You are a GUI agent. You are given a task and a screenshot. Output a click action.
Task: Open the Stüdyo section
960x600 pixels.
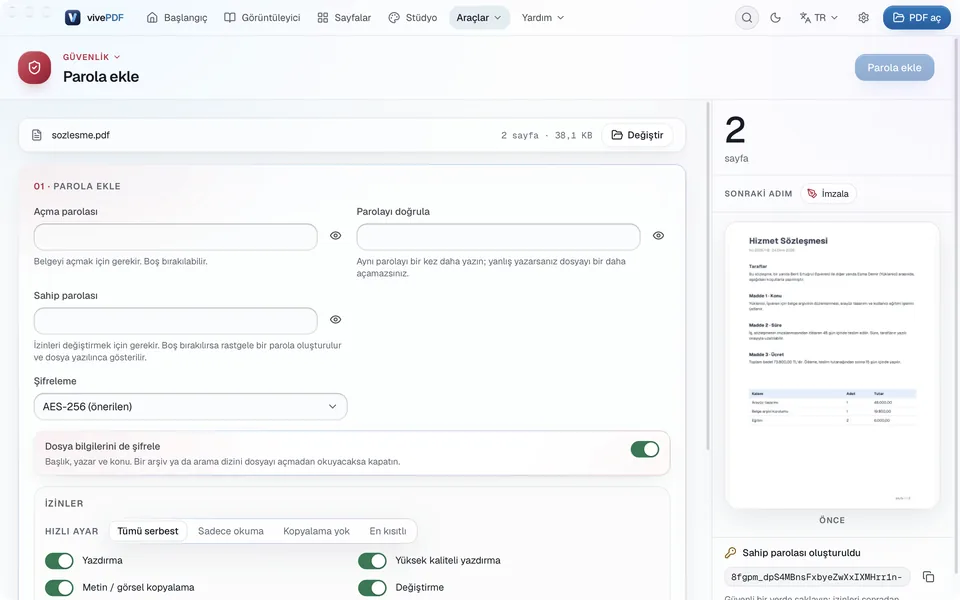coord(413,18)
